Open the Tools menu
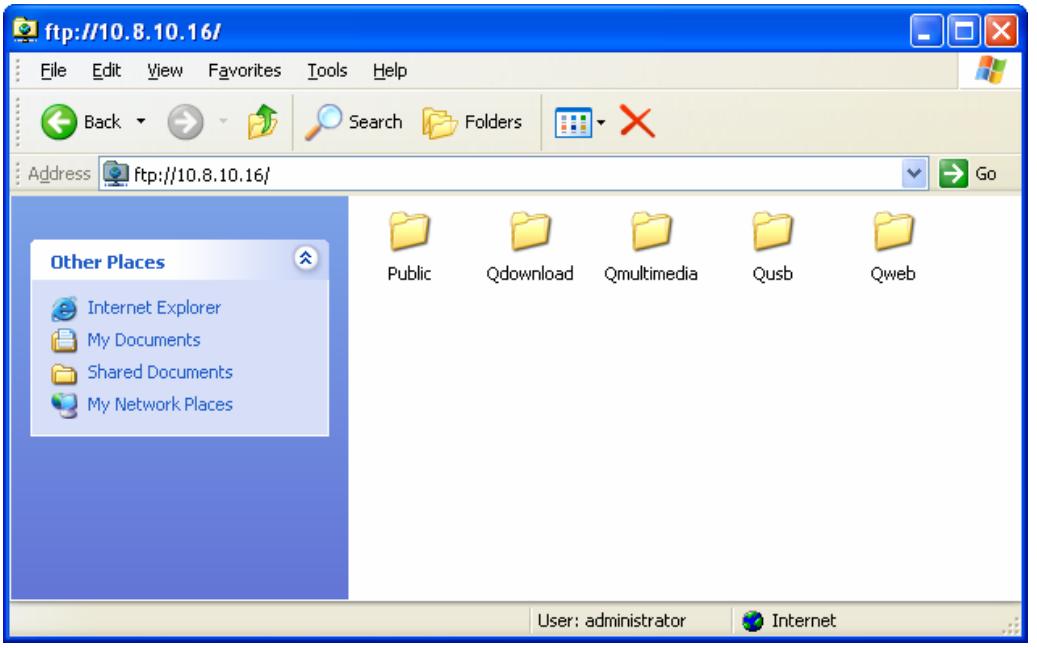Image resolution: width=1037 pixels, height=648 pixels. pyautogui.click(x=327, y=70)
